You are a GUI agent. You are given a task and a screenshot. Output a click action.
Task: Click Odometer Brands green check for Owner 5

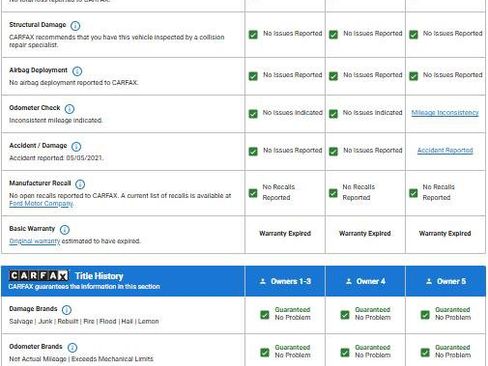(425, 352)
